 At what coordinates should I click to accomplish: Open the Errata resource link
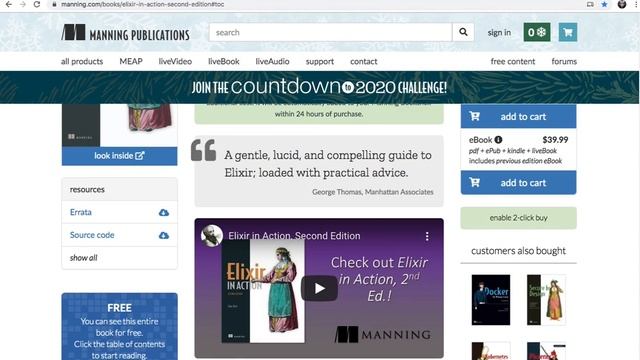coord(81,212)
